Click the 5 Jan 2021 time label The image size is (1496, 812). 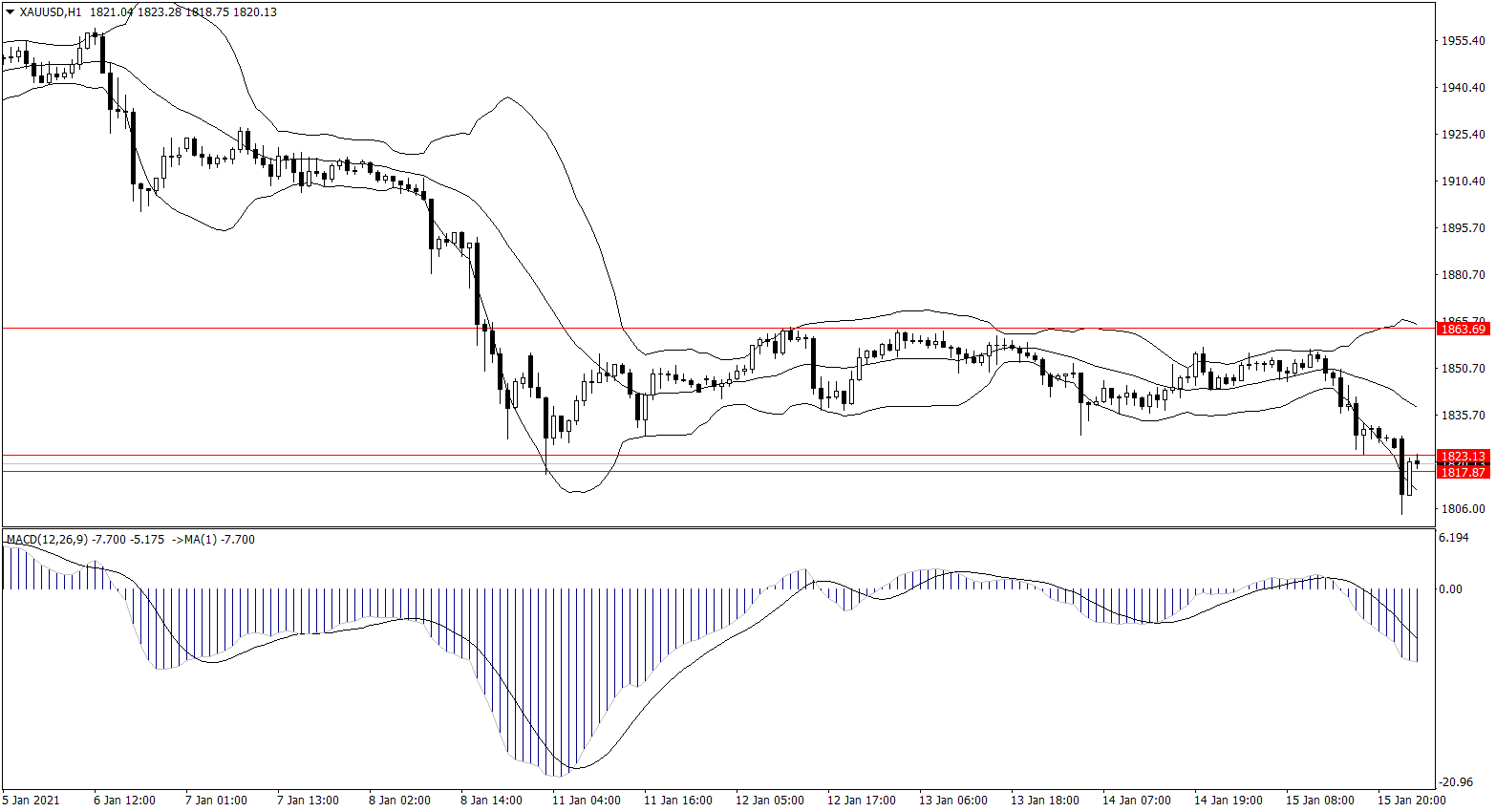pos(32,801)
